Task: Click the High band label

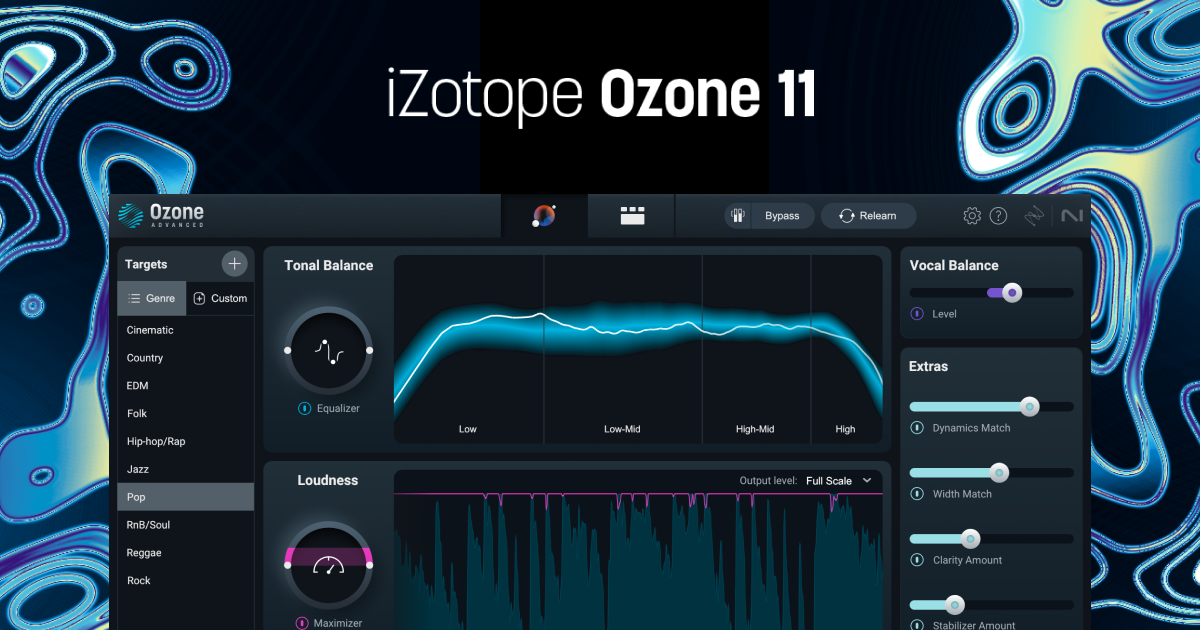Action: [x=846, y=429]
